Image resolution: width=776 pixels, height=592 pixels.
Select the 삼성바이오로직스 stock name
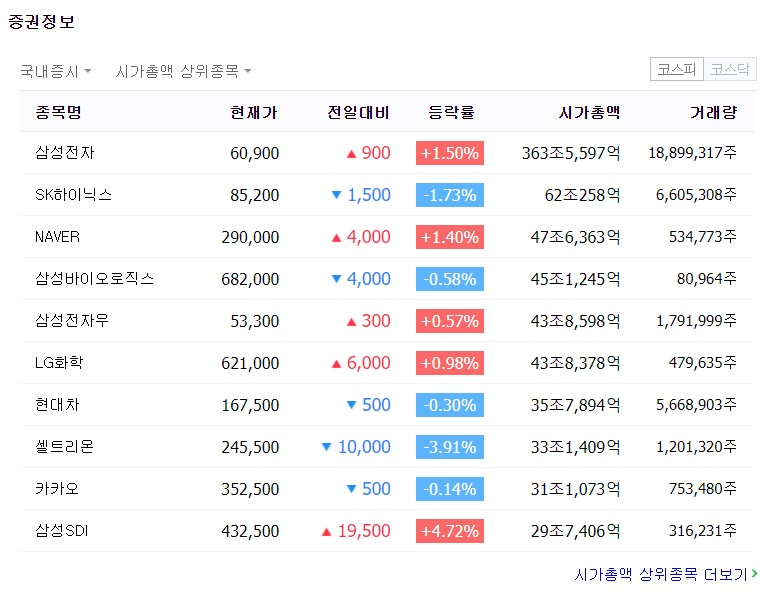pos(94,279)
